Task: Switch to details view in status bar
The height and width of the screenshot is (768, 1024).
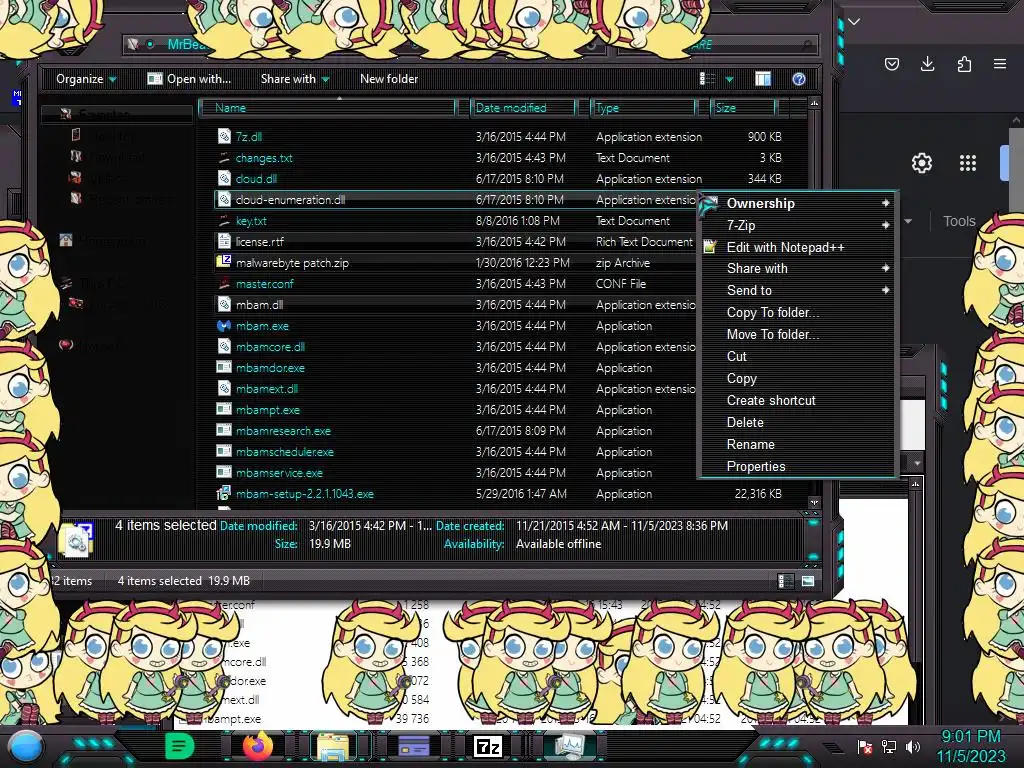Action: (x=785, y=581)
